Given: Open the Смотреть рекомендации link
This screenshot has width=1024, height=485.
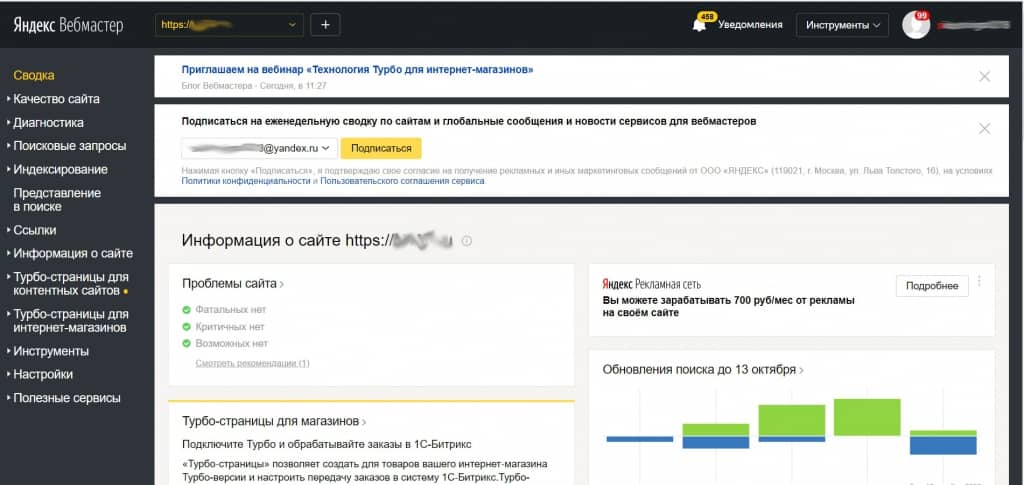Looking at the screenshot, I should [252, 363].
